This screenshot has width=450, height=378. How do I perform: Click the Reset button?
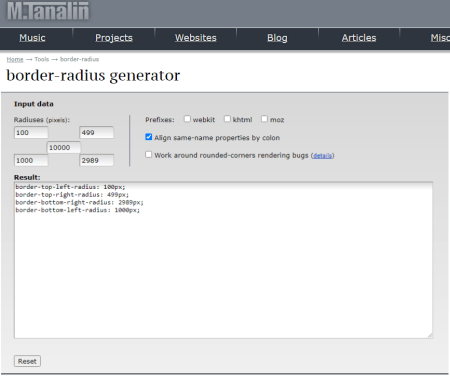coord(27,361)
